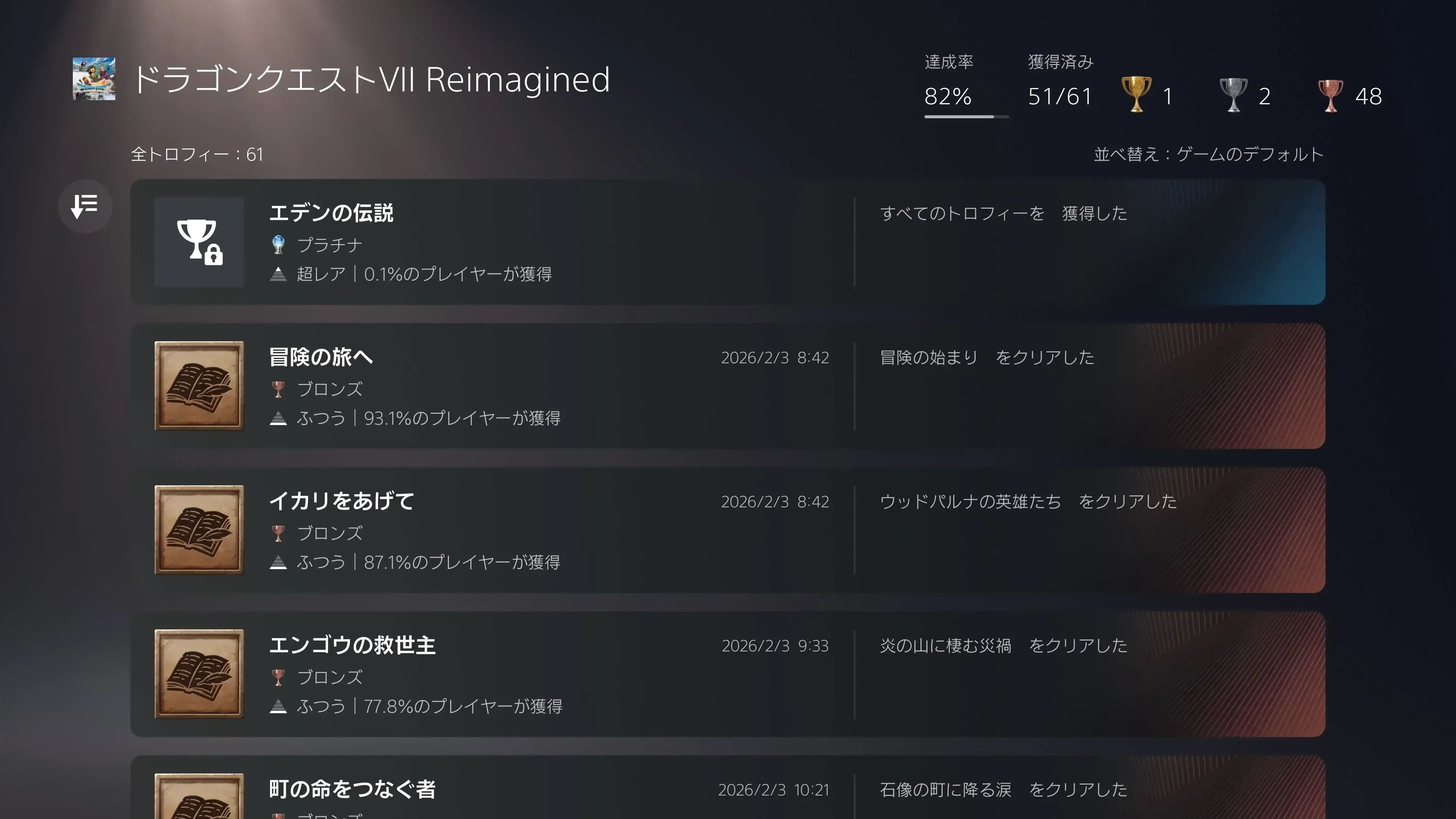Open the ドラゴンクエストVII game thumbnail

click(94, 78)
